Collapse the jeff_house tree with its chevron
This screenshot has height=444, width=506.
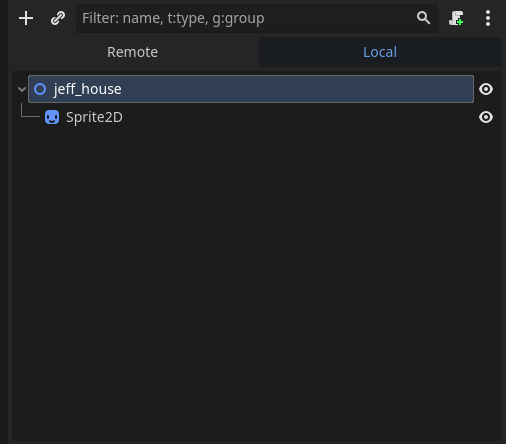pyautogui.click(x=22, y=89)
